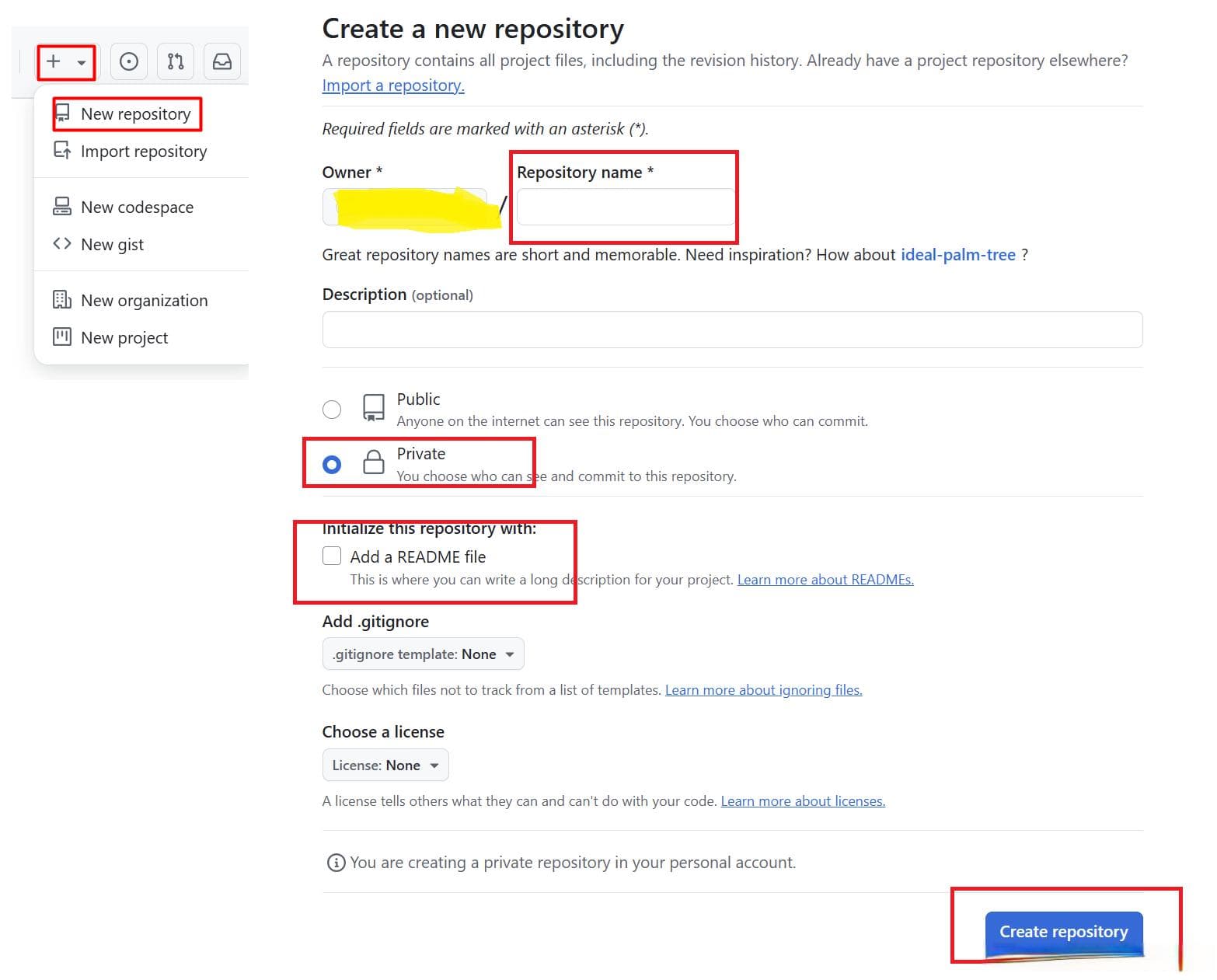This screenshot has height=980, width=1217.
Task: Click the New project board icon
Action: (x=61, y=337)
